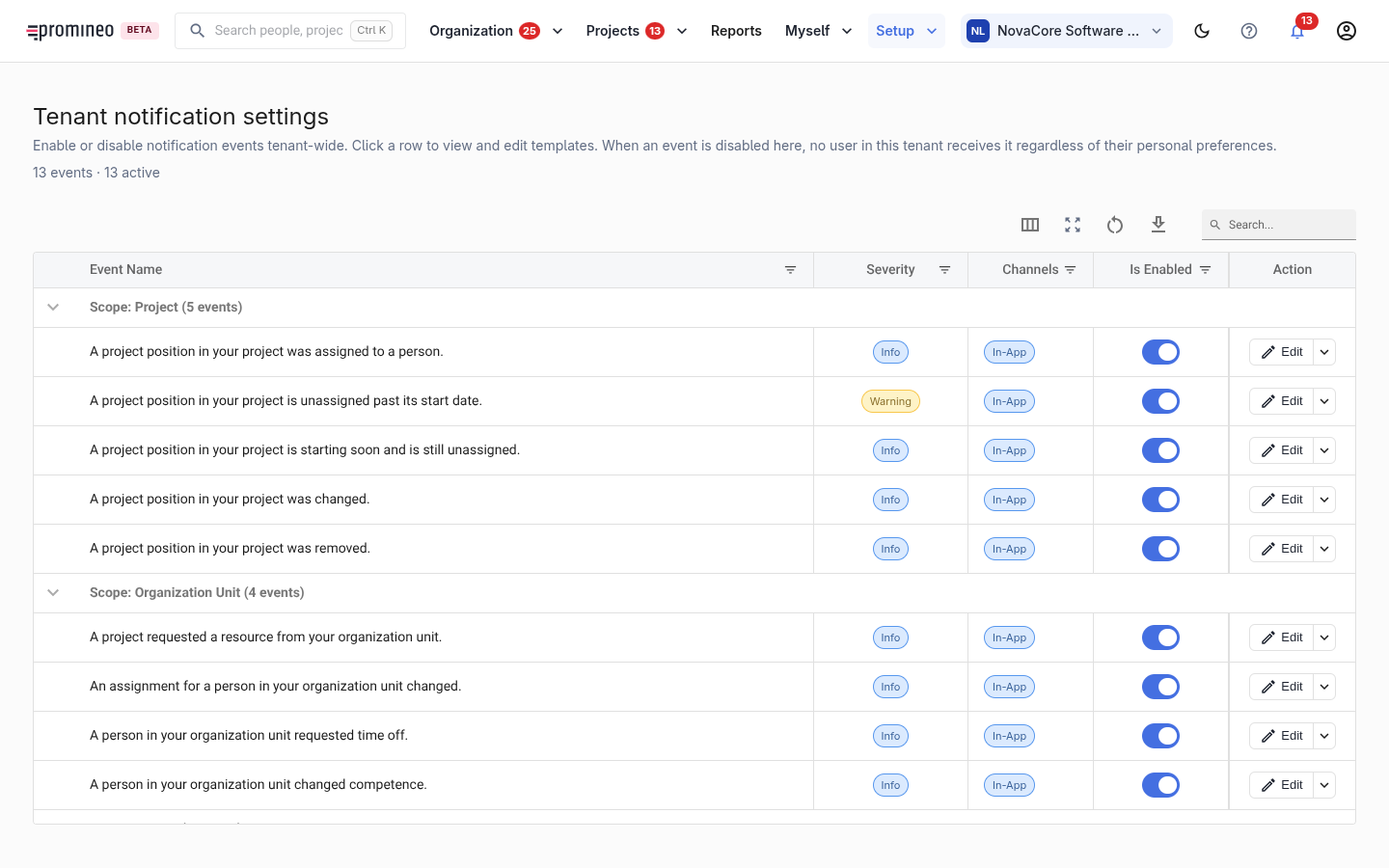Viewport: 1389px width, 868px height.
Task: Edit 'changed competence' event
Action: [x=1281, y=785]
